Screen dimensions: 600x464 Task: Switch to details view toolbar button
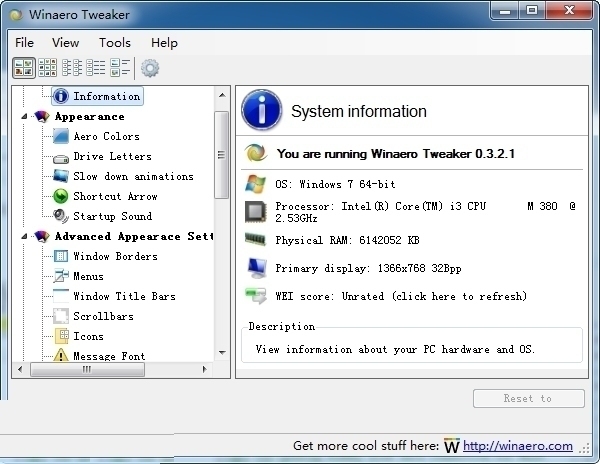96,68
